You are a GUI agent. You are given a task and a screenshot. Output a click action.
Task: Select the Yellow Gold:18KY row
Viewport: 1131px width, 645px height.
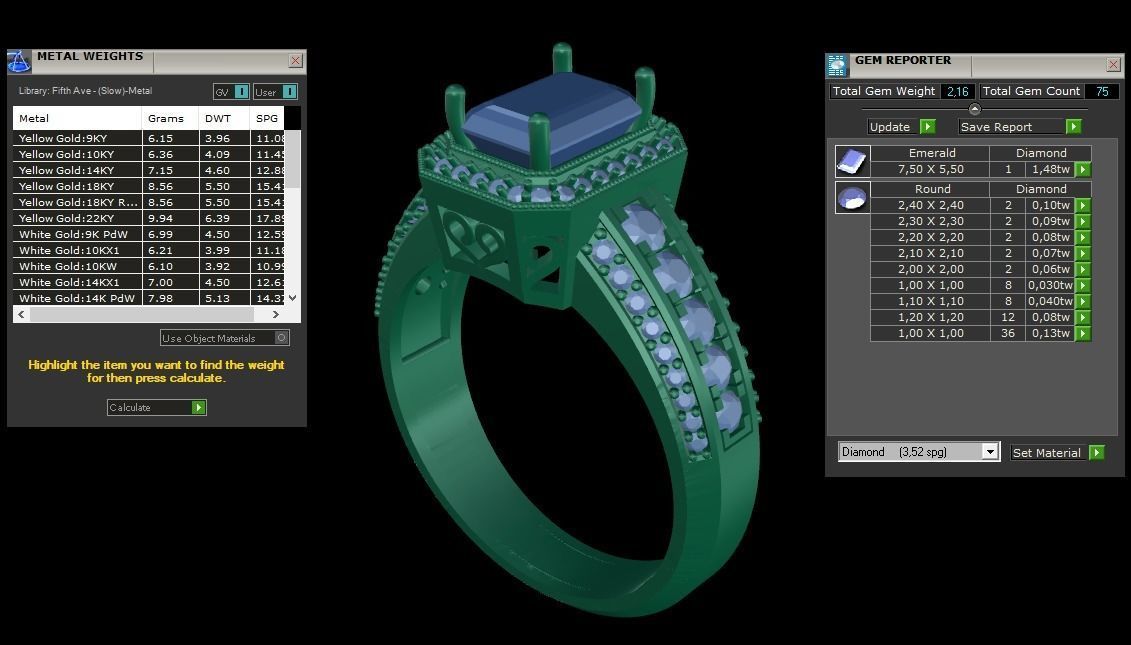coord(149,186)
